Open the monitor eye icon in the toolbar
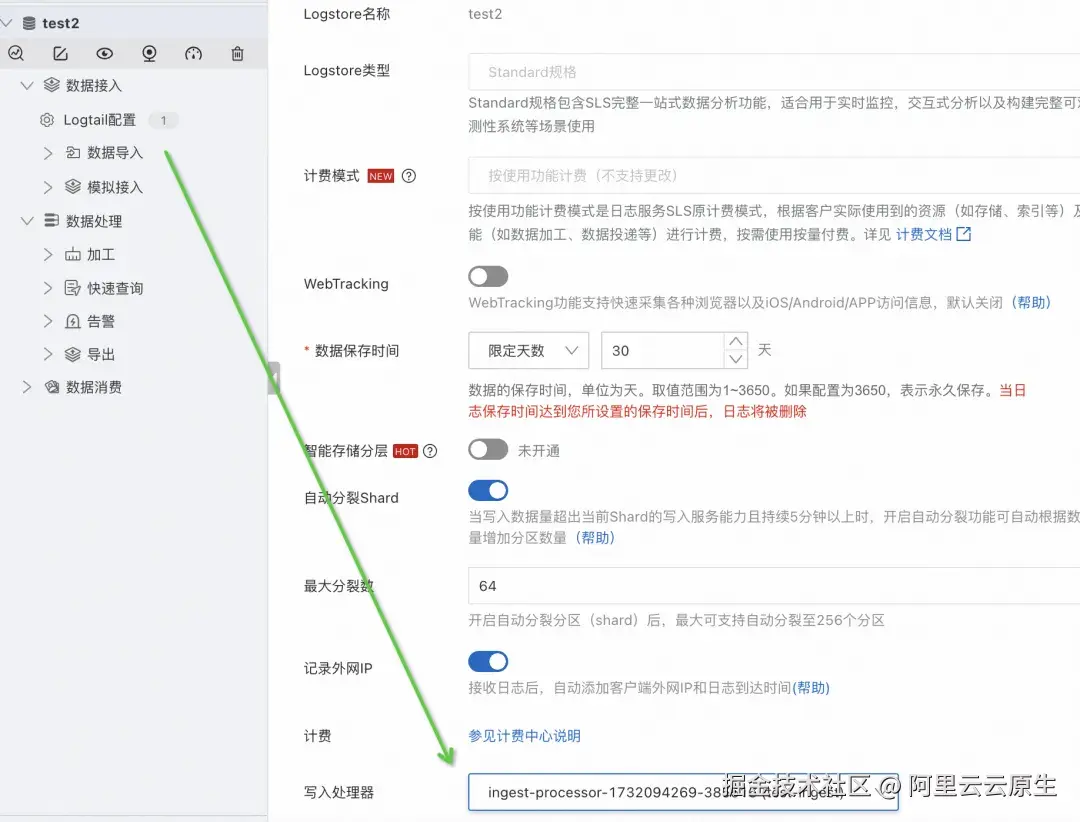1080x822 pixels. (104, 53)
